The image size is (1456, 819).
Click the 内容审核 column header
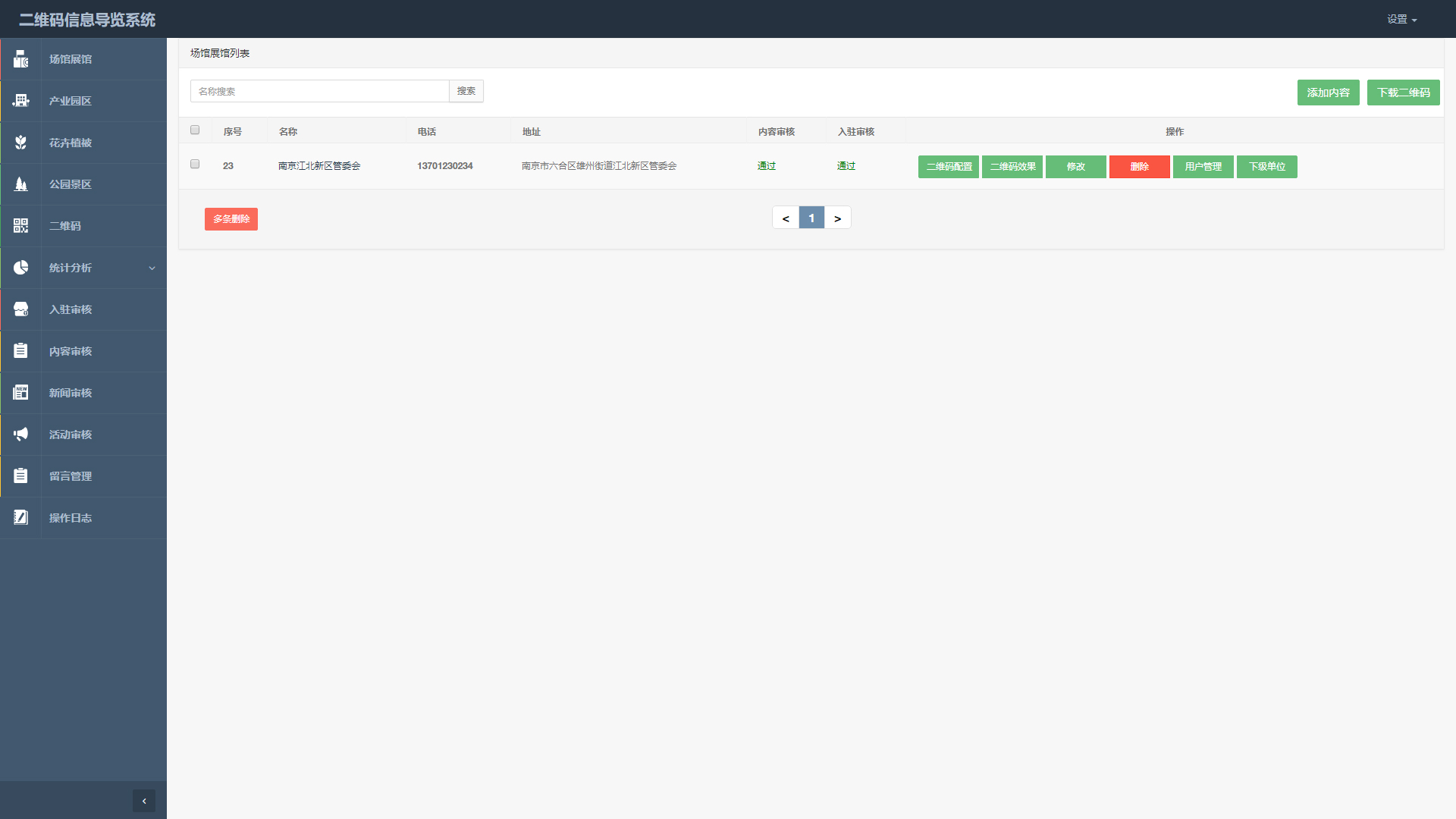point(777,132)
